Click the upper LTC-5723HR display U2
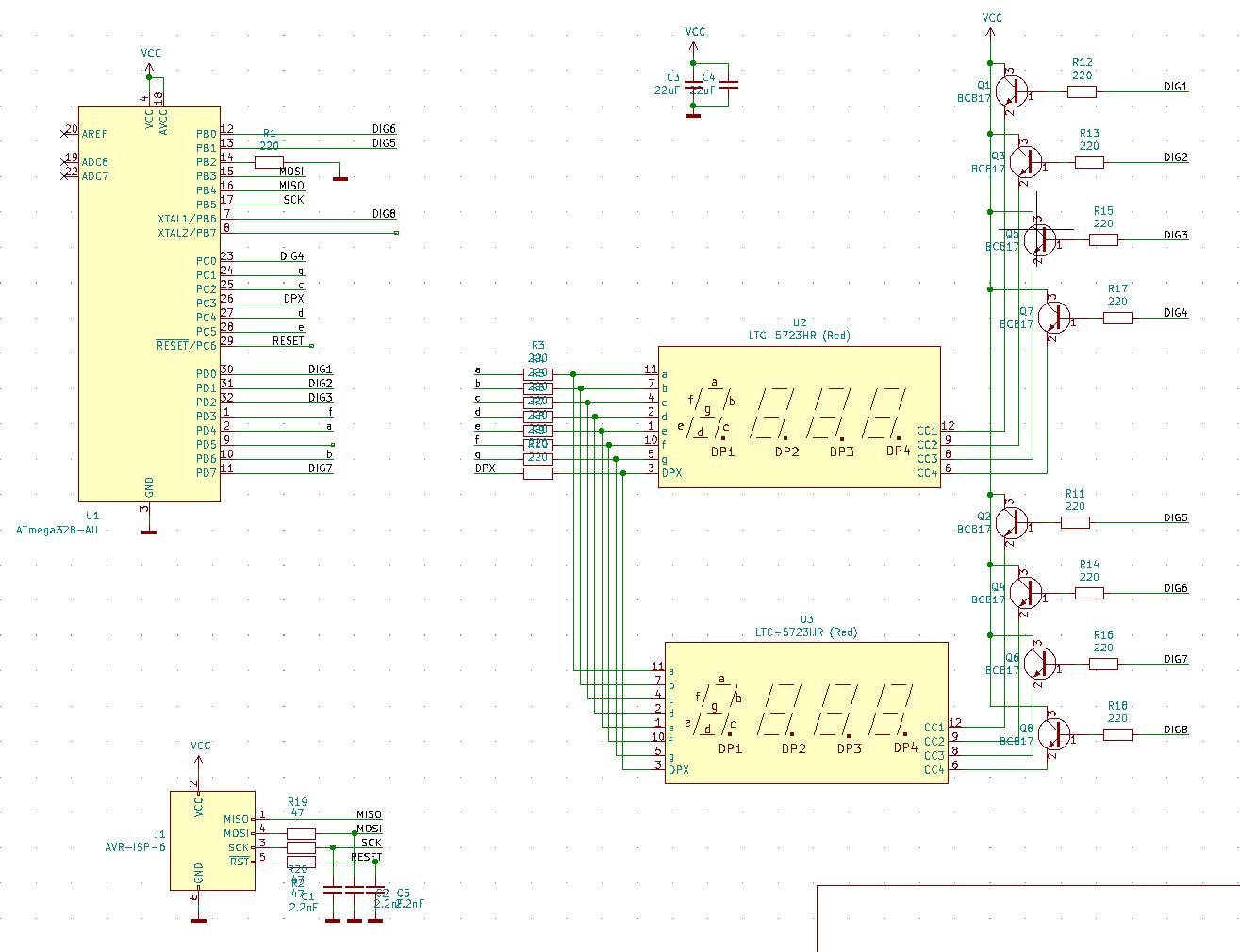Viewport: 1240px width, 952px height. (799, 417)
